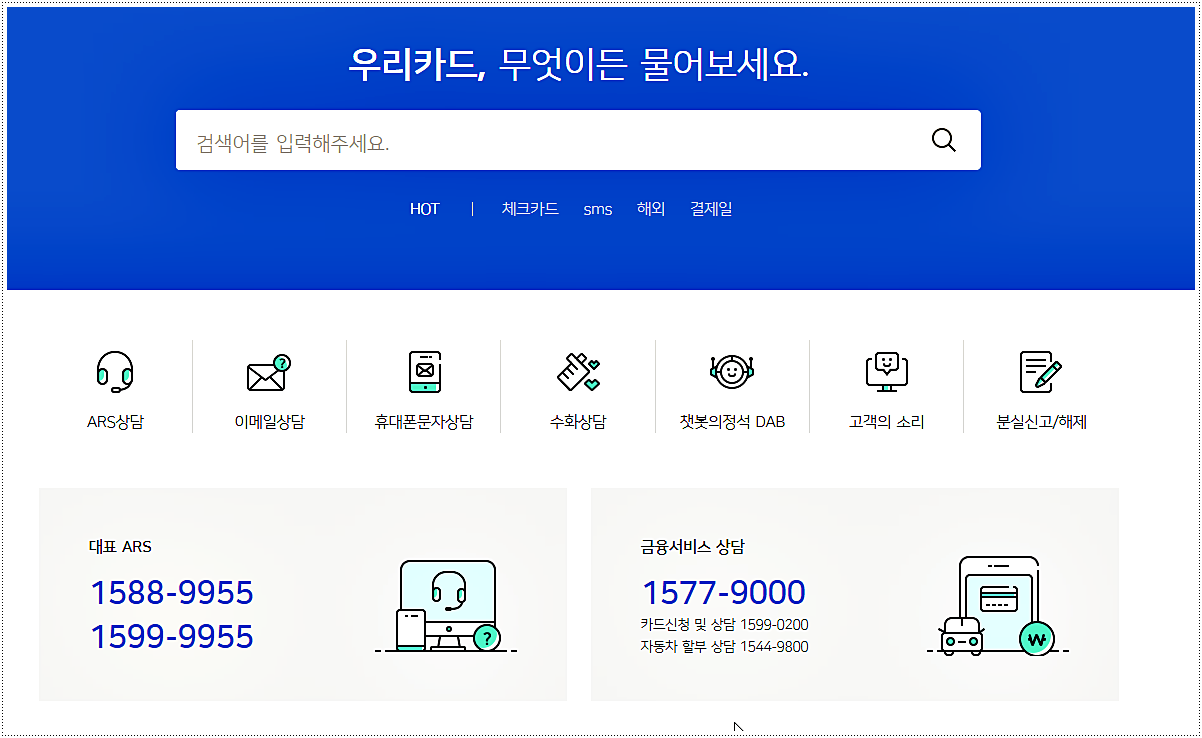Open the phone message icon for 휴대폰문자상담
The height and width of the screenshot is (738, 1202).
[x=424, y=372]
